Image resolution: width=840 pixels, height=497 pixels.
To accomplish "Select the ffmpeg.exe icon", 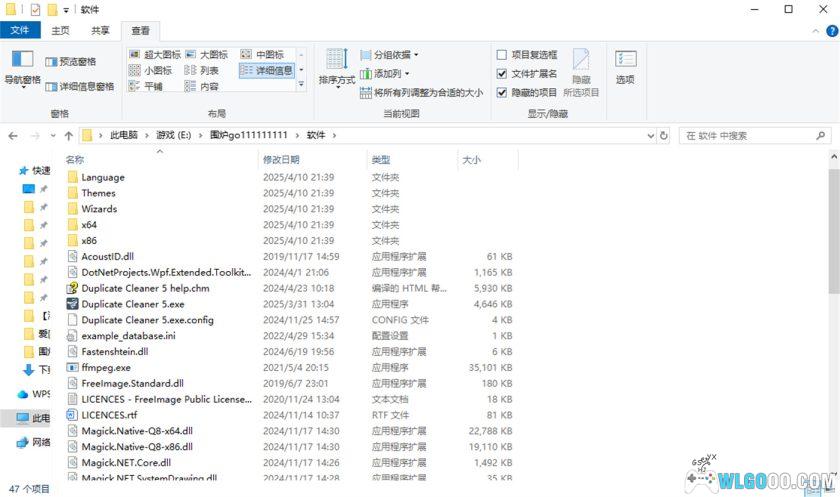I will pos(72,367).
